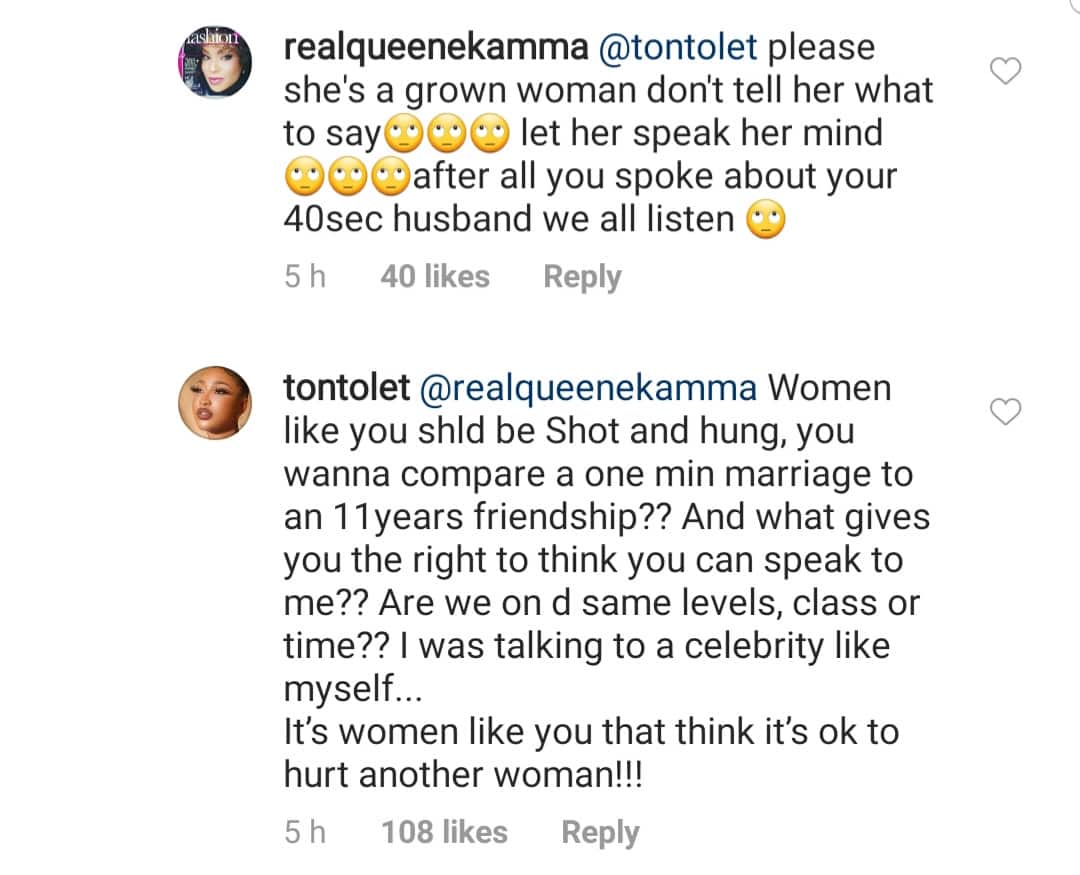
Task: Reply to tontolet's comment
Action: (x=600, y=832)
